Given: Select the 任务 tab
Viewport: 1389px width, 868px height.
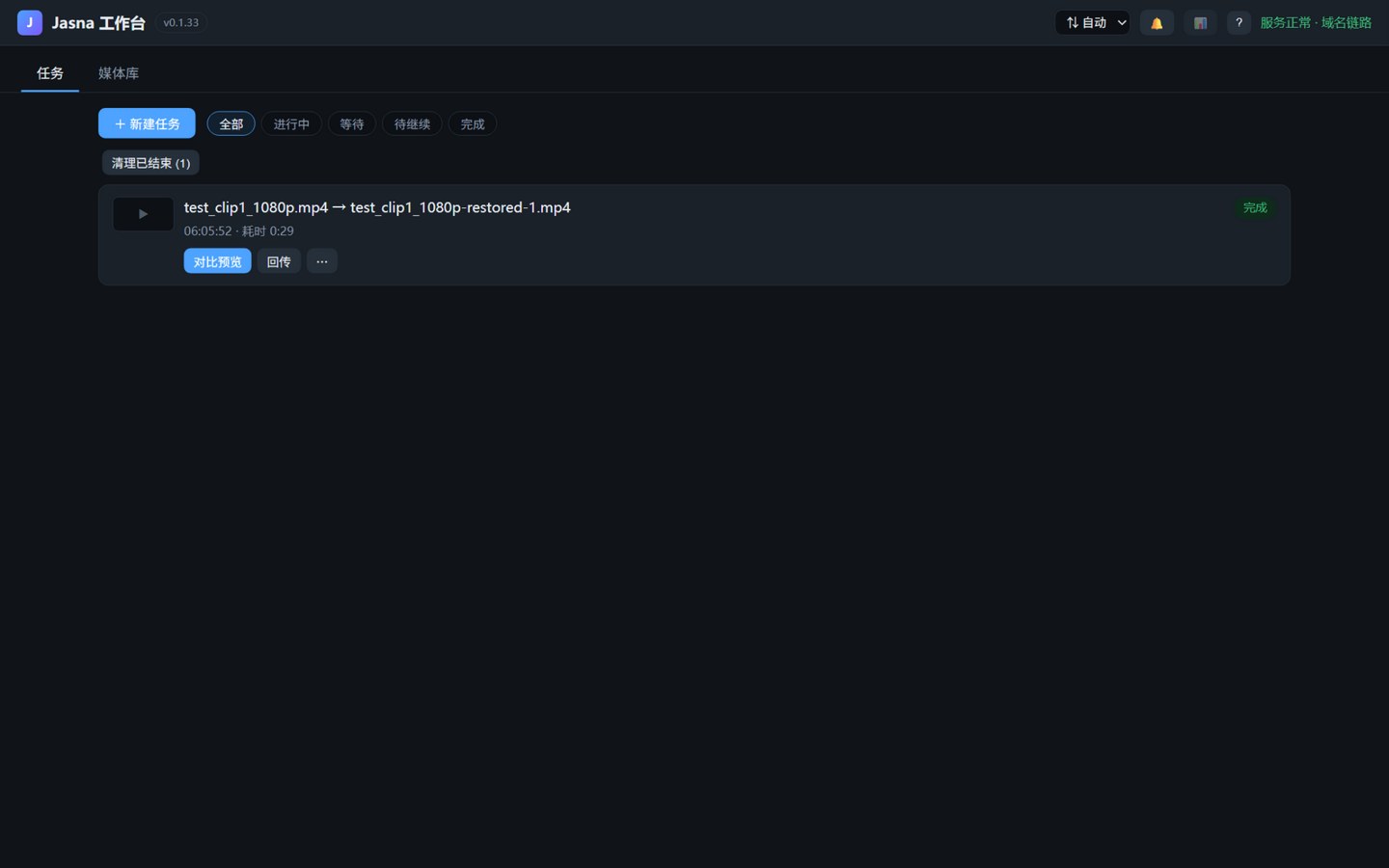Looking at the screenshot, I should [50, 73].
